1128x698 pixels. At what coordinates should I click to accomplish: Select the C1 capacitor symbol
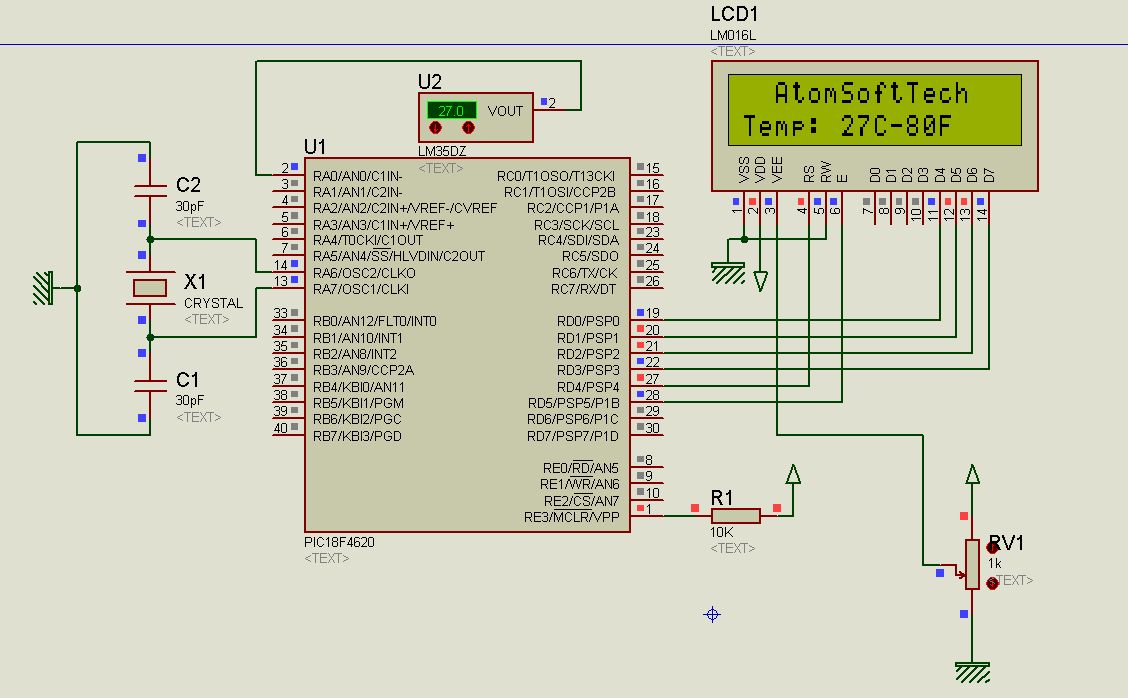[150, 386]
